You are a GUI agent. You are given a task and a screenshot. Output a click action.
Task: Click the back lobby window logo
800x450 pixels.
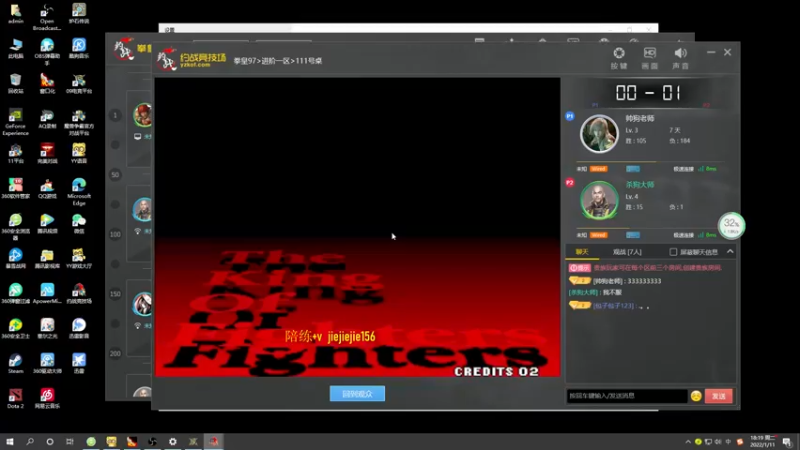(124, 48)
